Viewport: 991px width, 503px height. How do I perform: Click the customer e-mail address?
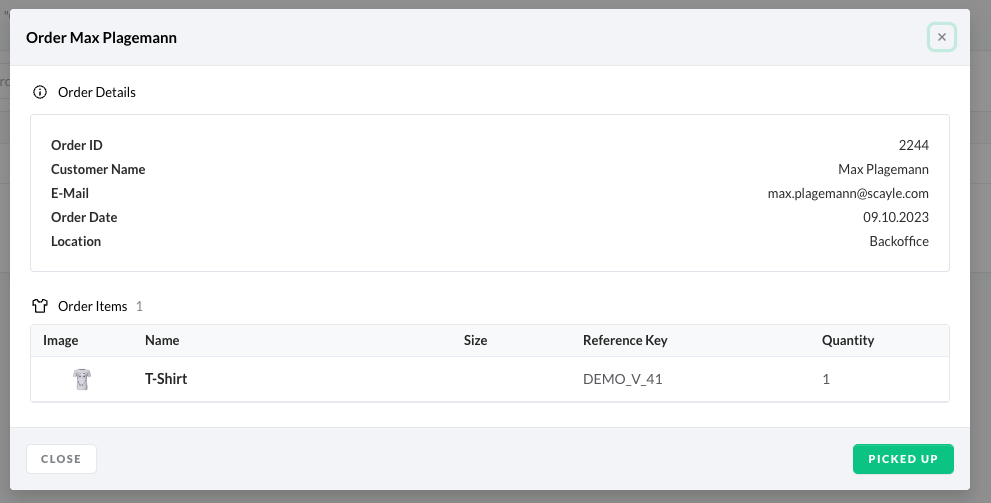tap(848, 193)
